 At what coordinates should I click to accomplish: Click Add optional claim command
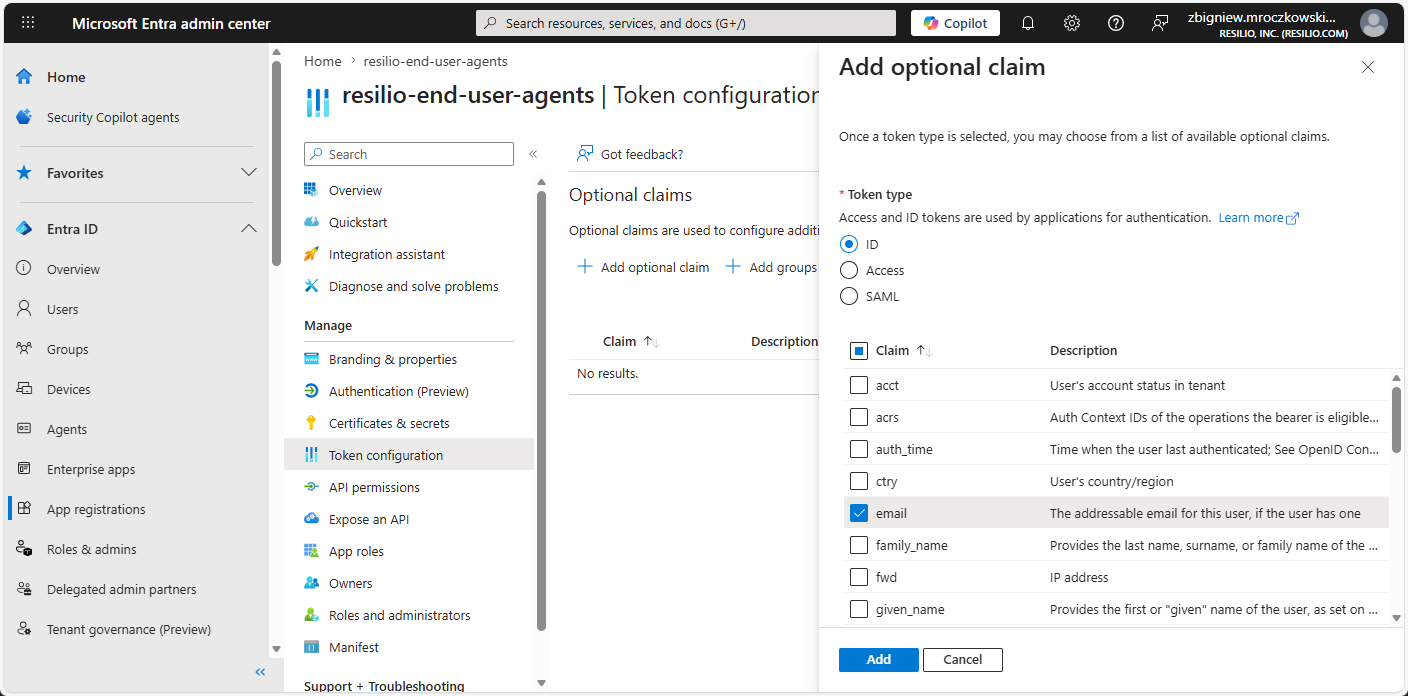point(643,267)
